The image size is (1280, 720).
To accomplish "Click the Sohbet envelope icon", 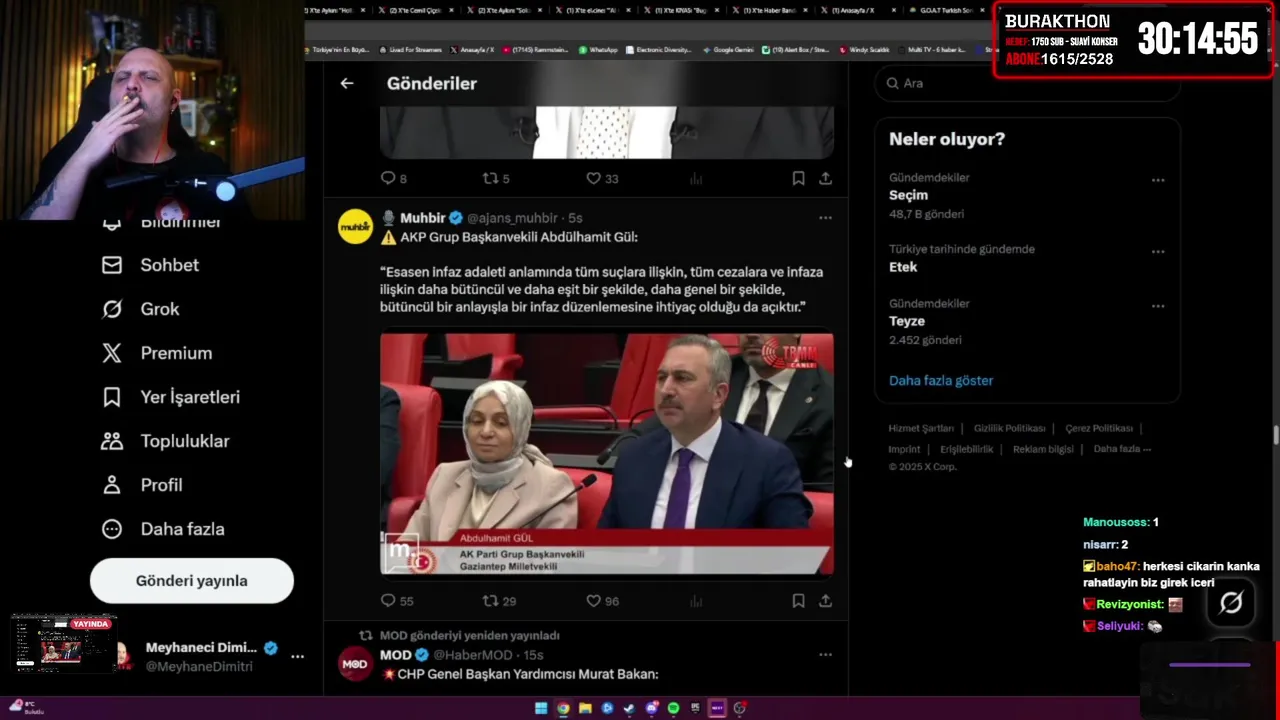I will [112, 265].
